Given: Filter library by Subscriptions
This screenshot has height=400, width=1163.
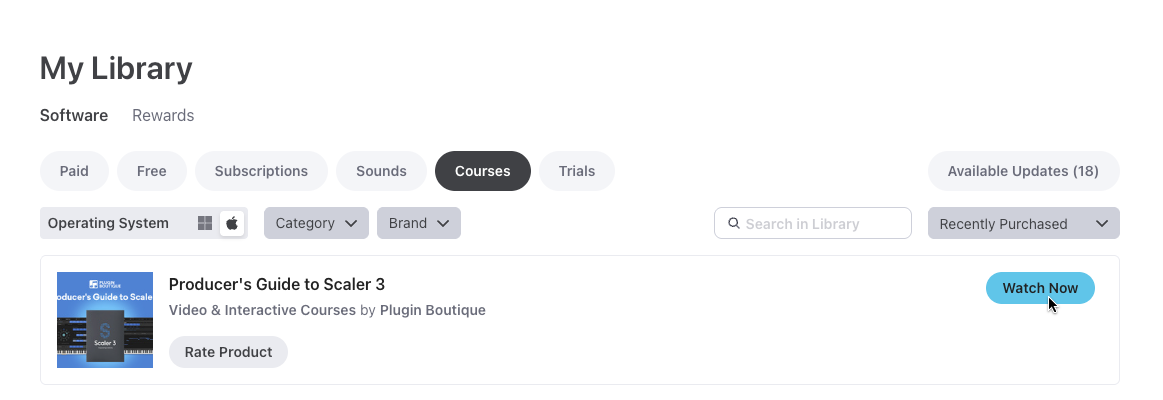Looking at the screenshot, I should click(261, 171).
